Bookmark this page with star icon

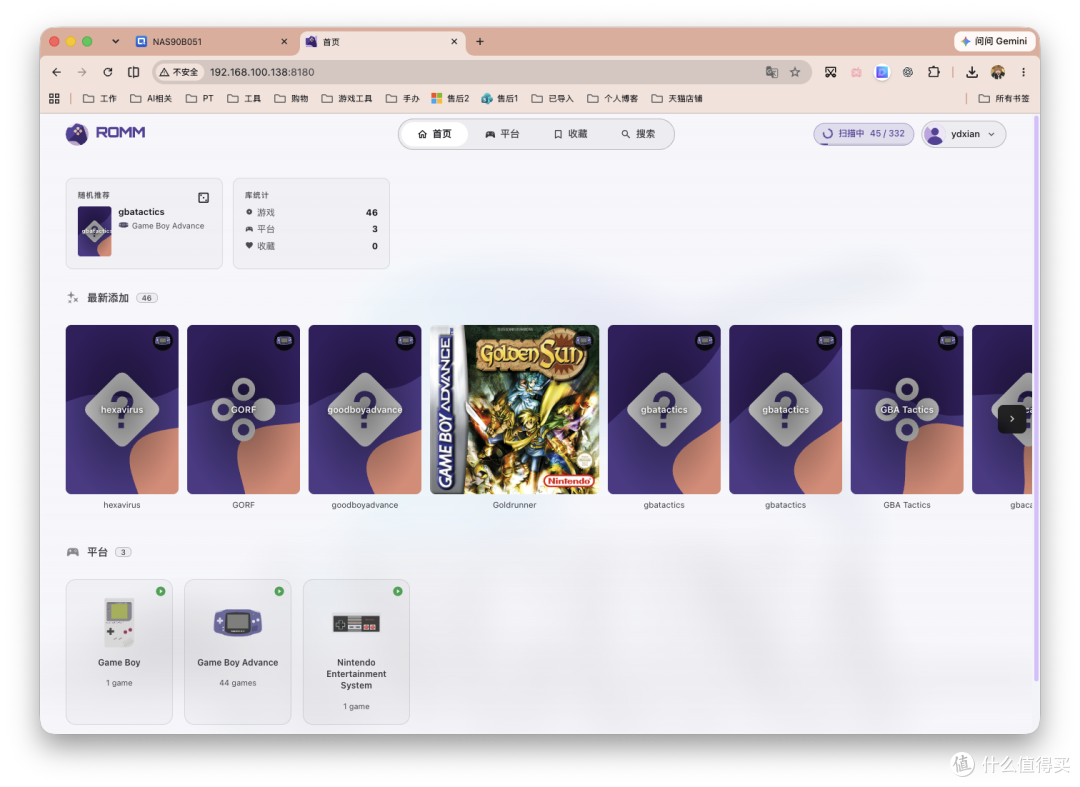pos(795,72)
